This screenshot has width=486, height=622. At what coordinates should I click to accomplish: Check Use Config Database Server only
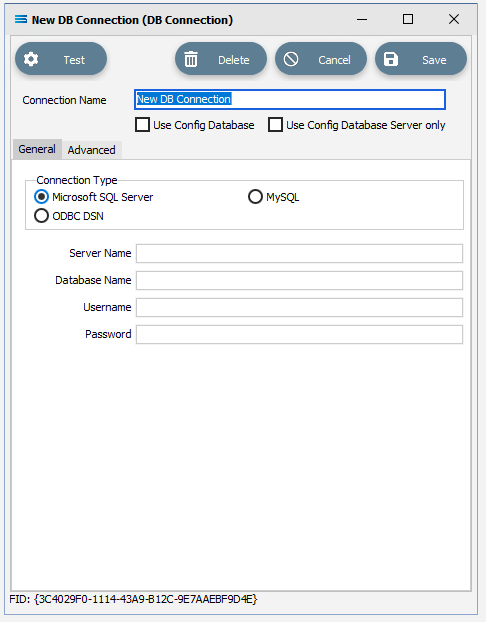[x=275, y=125]
